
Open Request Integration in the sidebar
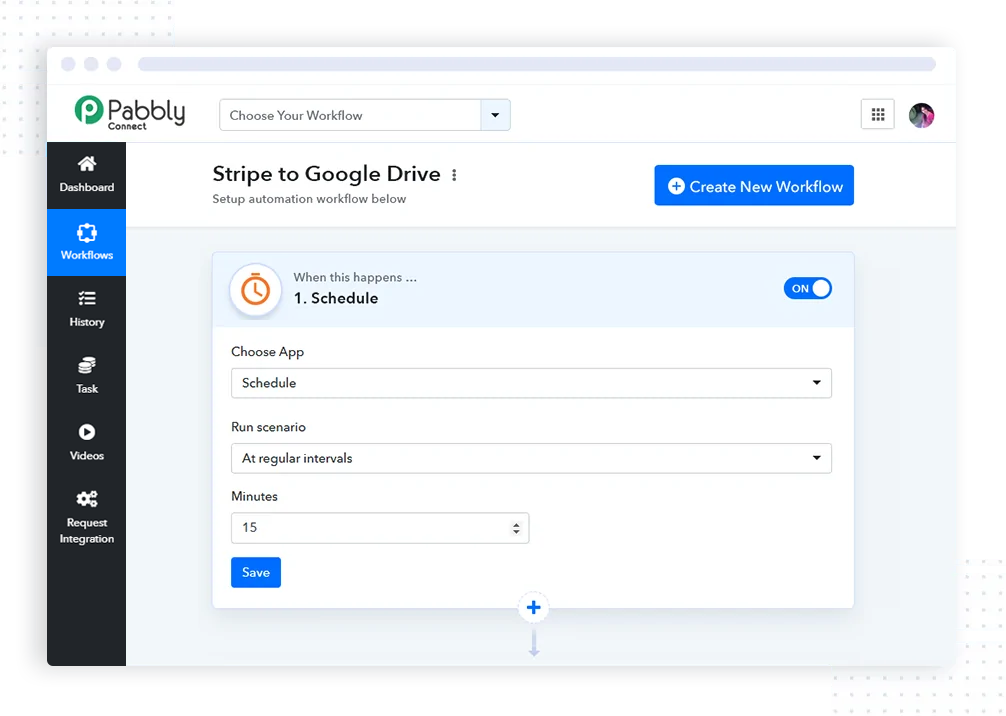pyautogui.click(x=87, y=517)
